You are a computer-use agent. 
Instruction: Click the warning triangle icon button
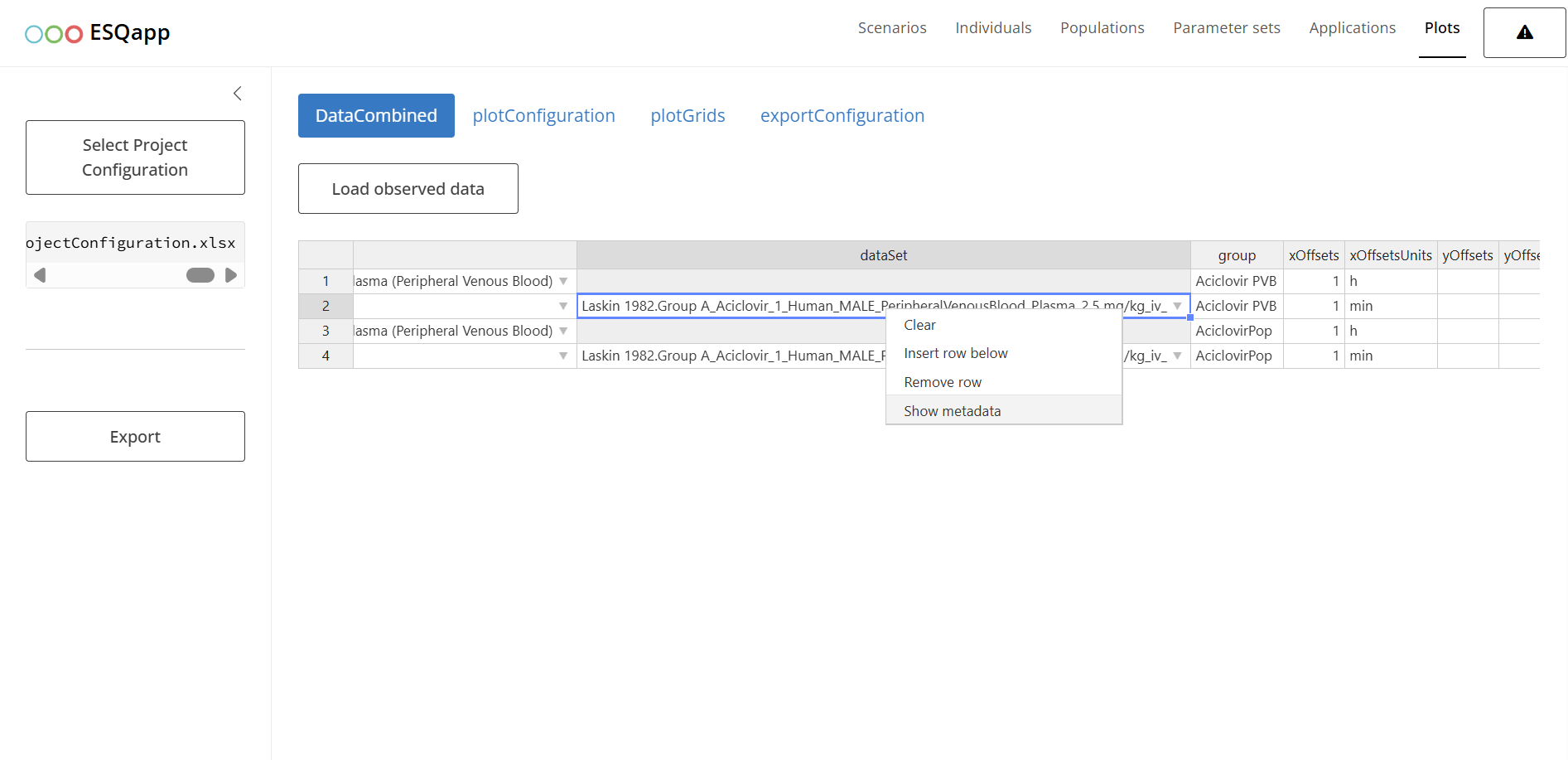pos(1524,33)
